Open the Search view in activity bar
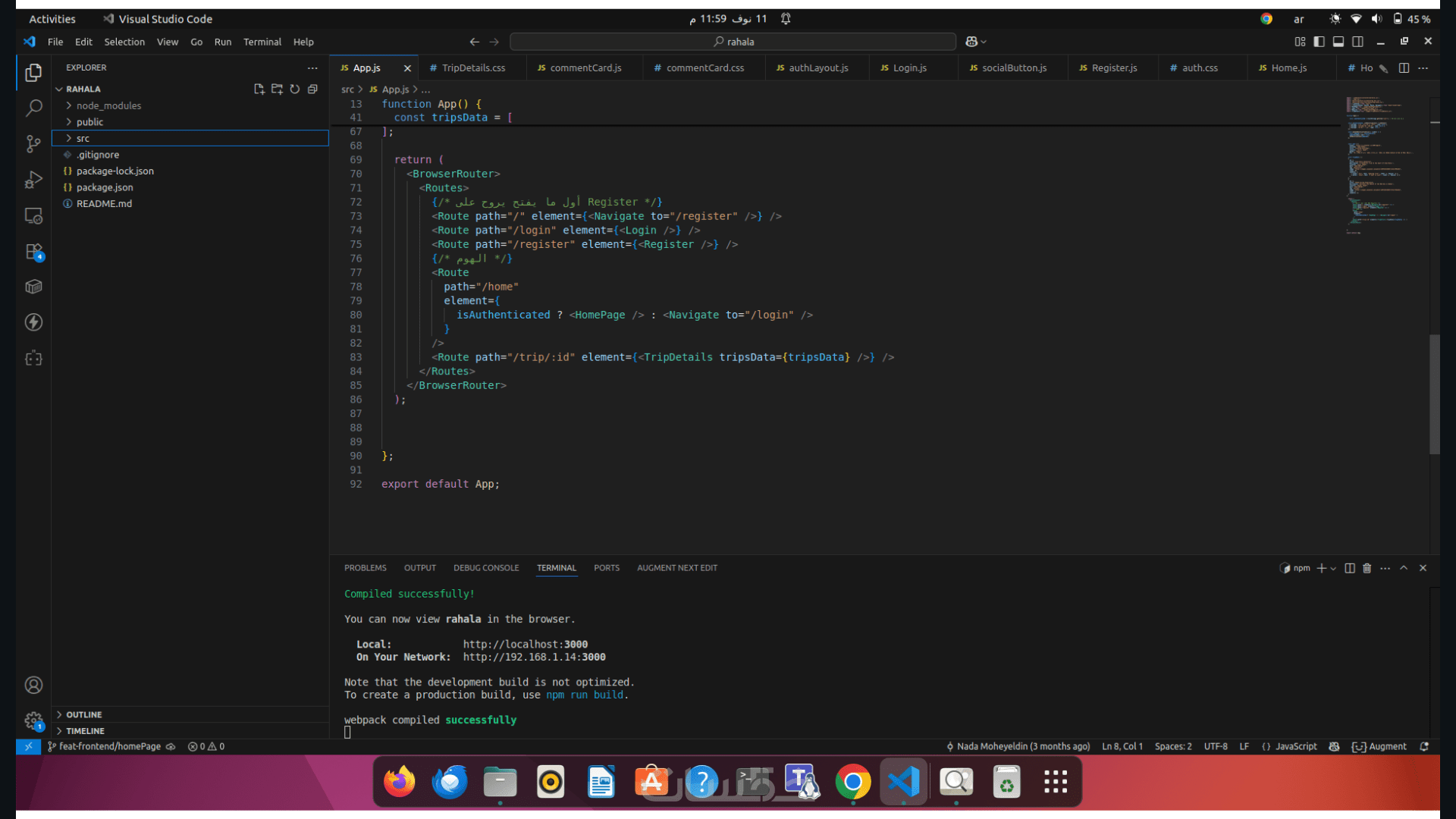 point(33,108)
